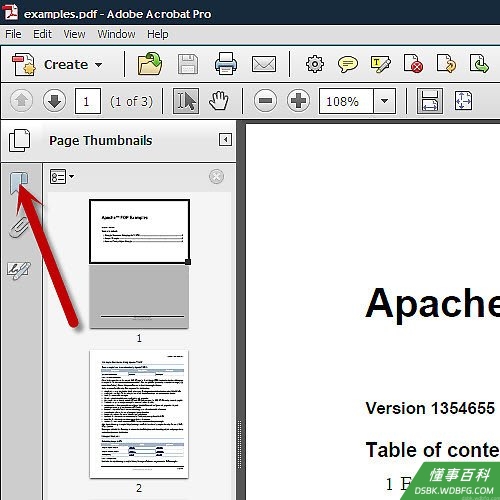Open the Edit menu
The image size is (500, 500).
[x=42, y=34]
